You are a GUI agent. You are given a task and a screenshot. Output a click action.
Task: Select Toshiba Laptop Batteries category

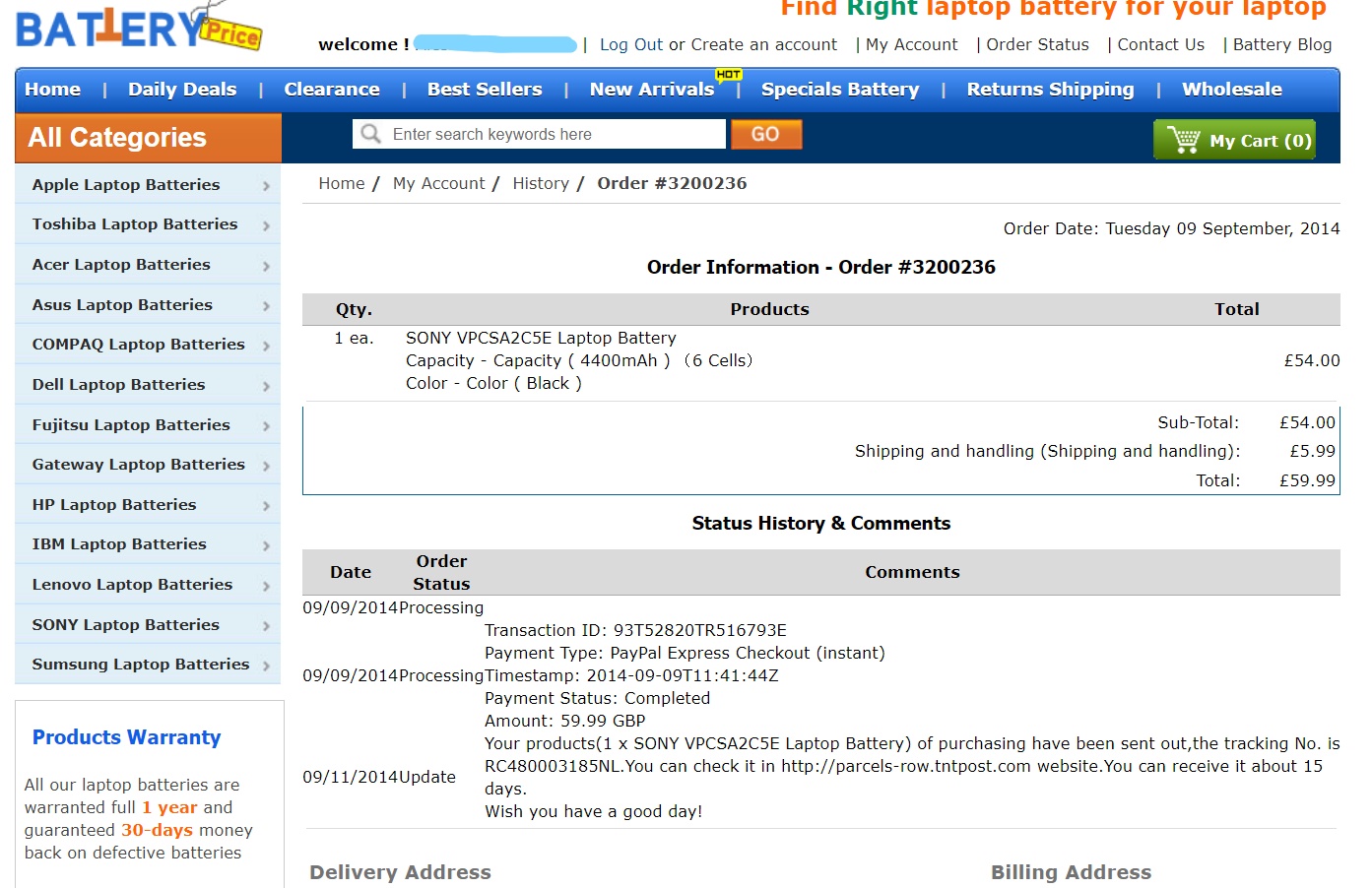pos(135,224)
